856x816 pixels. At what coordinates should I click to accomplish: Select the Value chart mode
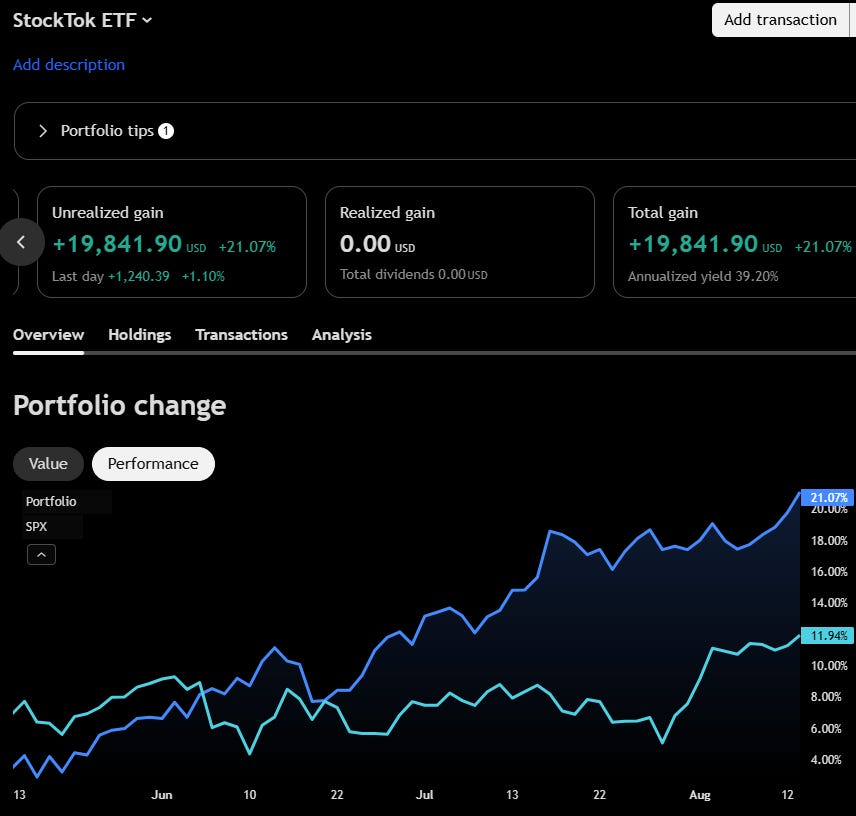click(x=48, y=464)
